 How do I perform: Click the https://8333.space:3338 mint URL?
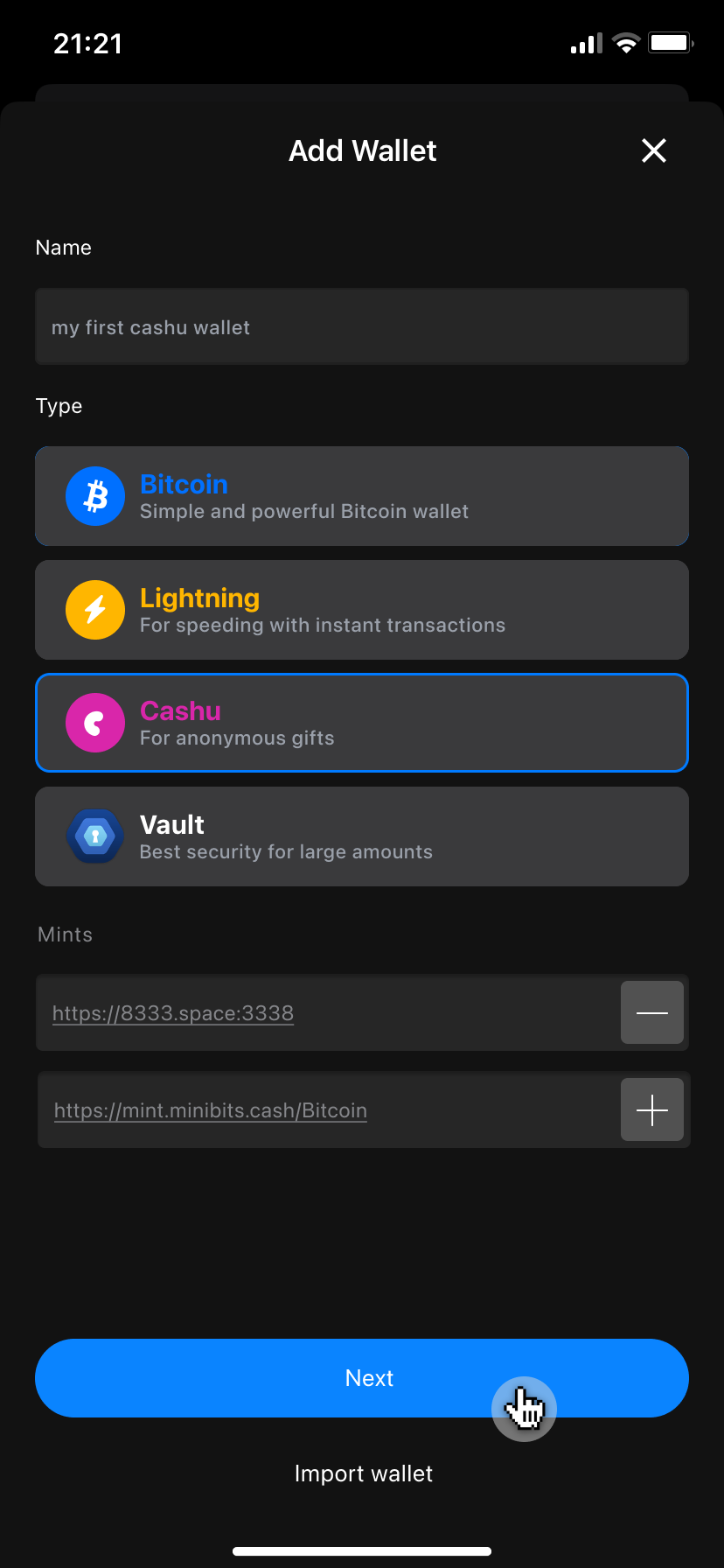click(173, 1013)
